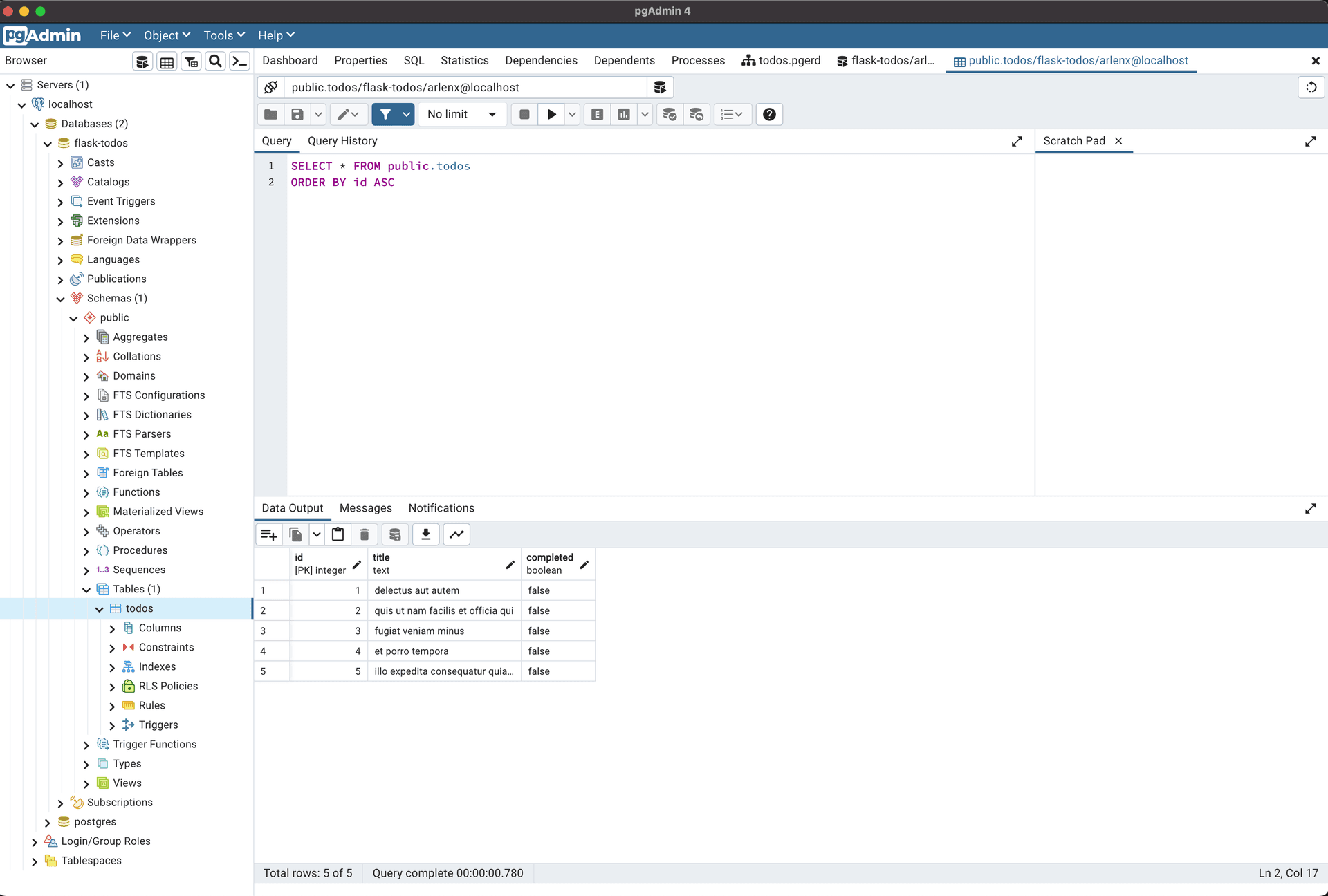Click the Add row icon in Data Output

[268, 534]
